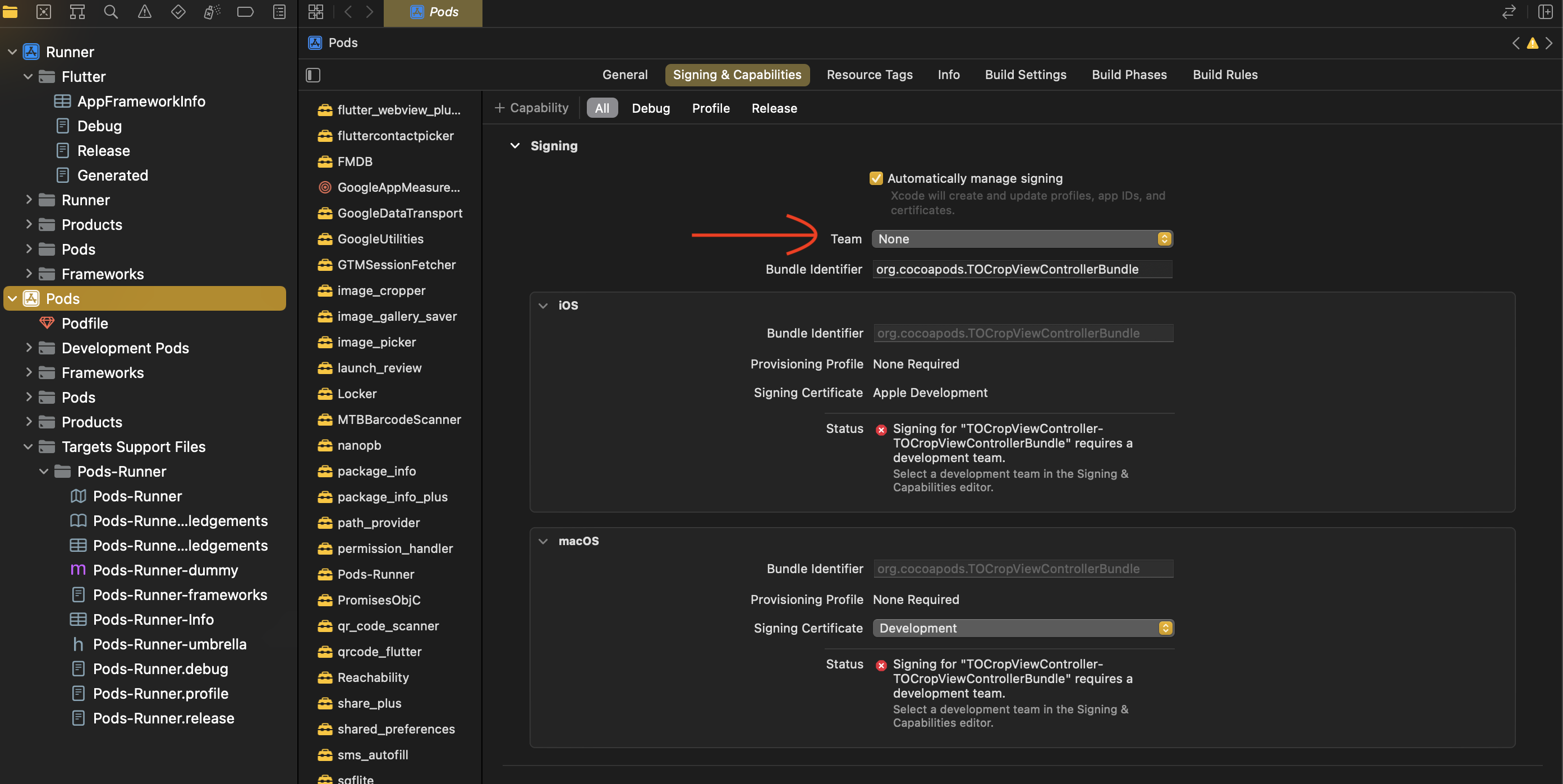The height and width of the screenshot is (784, 1563).
Task: Open the Issue navigator warning icon
Action: click(144, 12)
